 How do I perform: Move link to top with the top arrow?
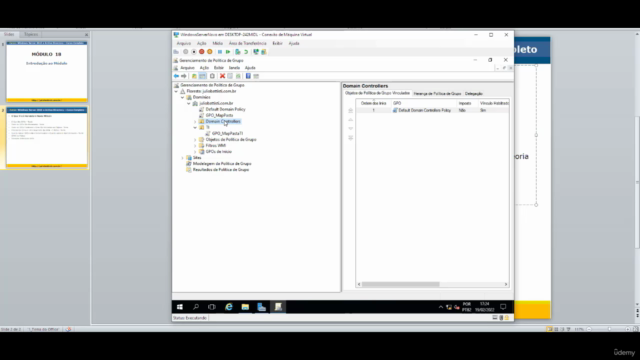[350, 111]
